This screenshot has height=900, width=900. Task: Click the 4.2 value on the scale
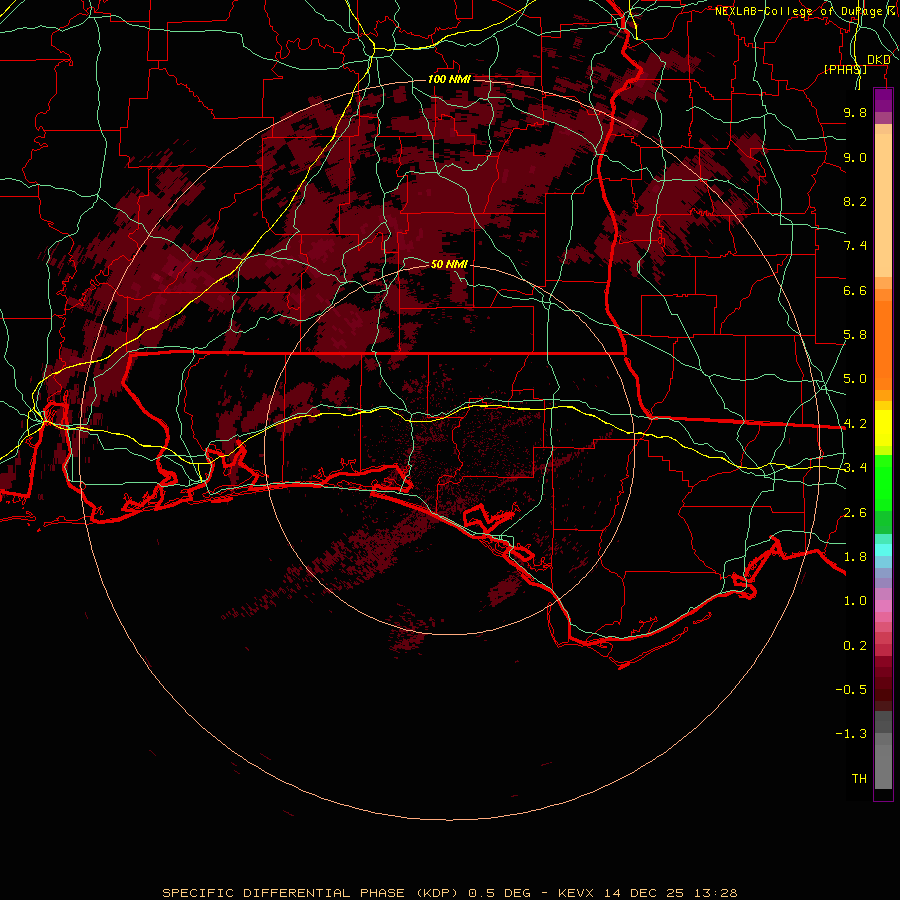pyautogui.click(x=855, y=424)
